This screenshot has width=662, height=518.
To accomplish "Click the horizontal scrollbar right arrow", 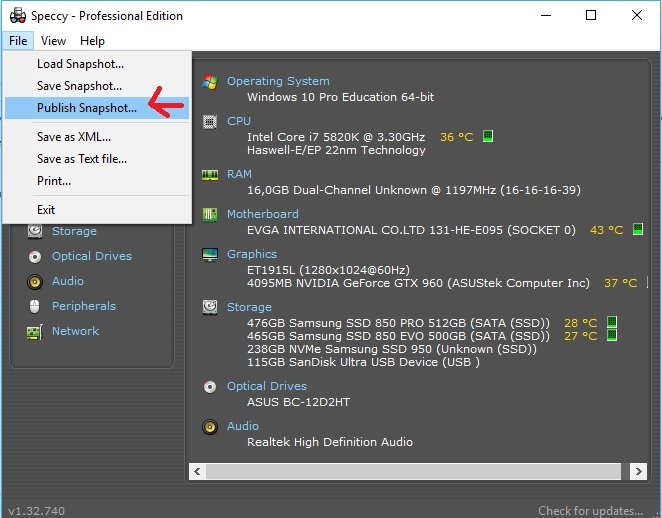I will pyautogui.click(x=638, y=471).
